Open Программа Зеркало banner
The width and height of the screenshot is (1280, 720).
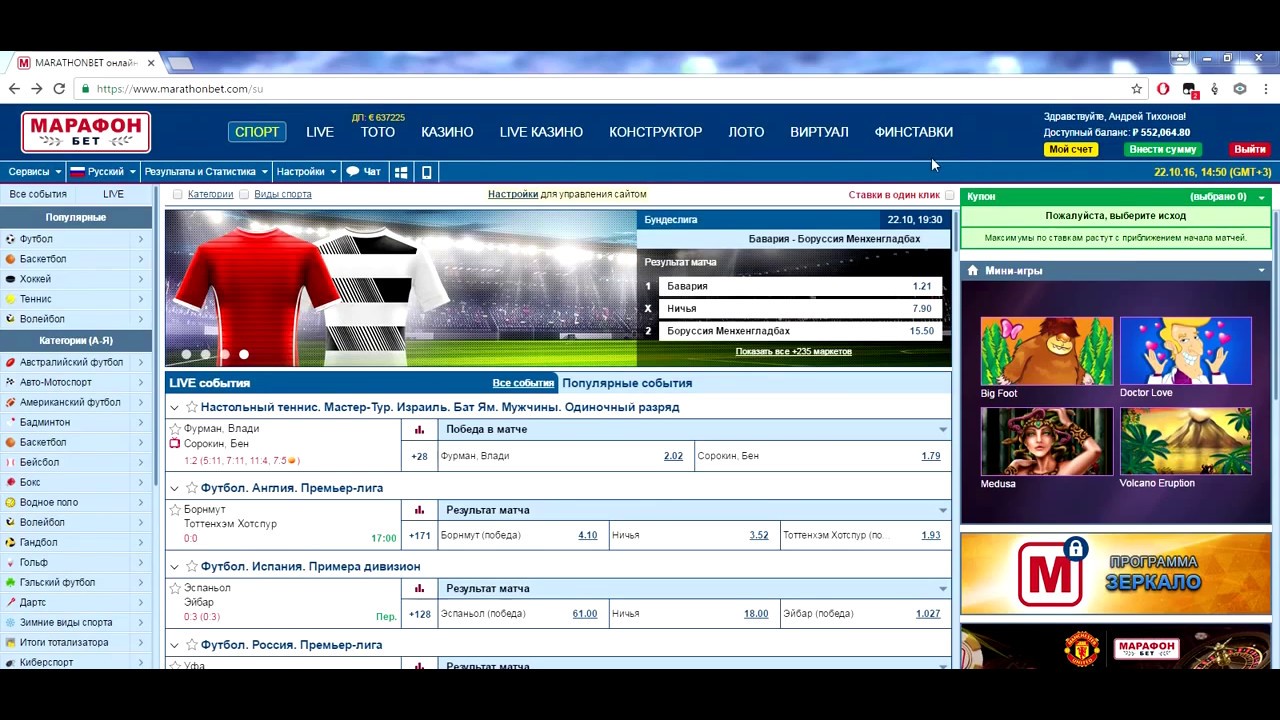[1116, 573]
